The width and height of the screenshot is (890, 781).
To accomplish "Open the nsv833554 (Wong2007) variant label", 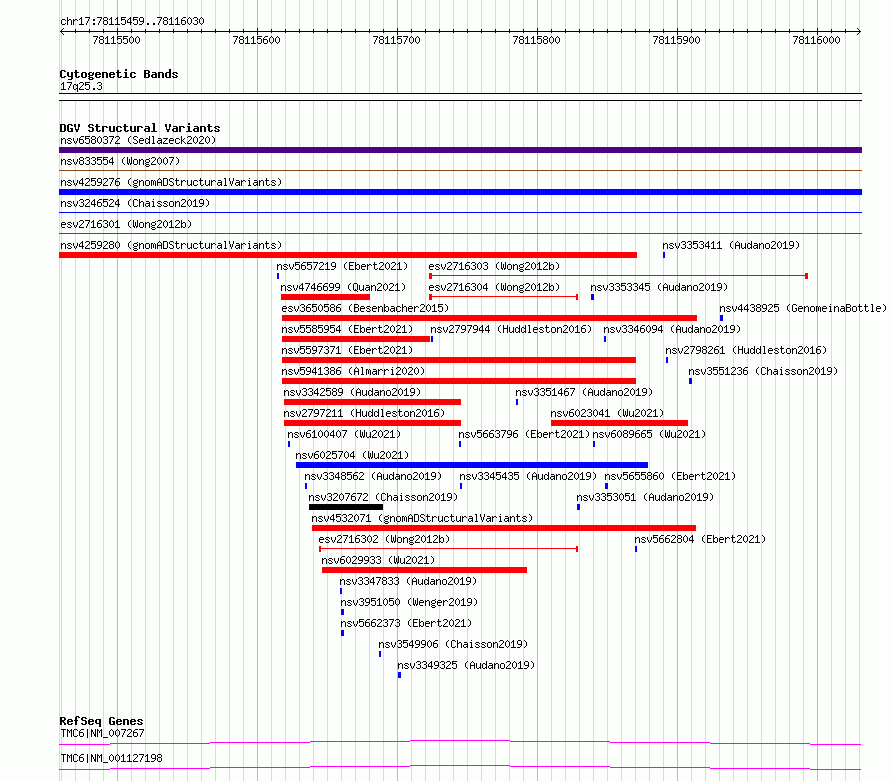I will [x=120, y=161].
